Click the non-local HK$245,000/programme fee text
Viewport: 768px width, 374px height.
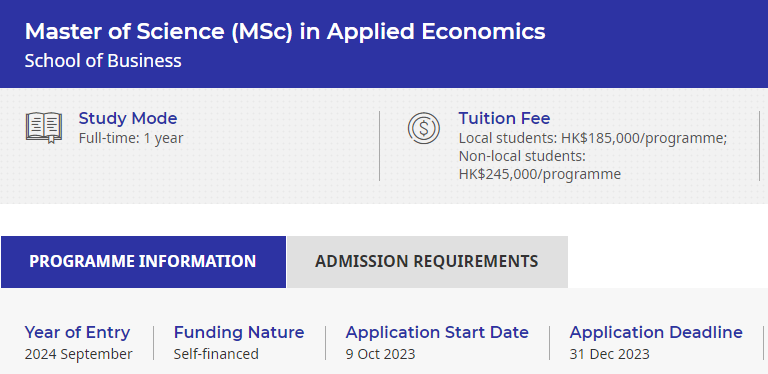point(539,165)
